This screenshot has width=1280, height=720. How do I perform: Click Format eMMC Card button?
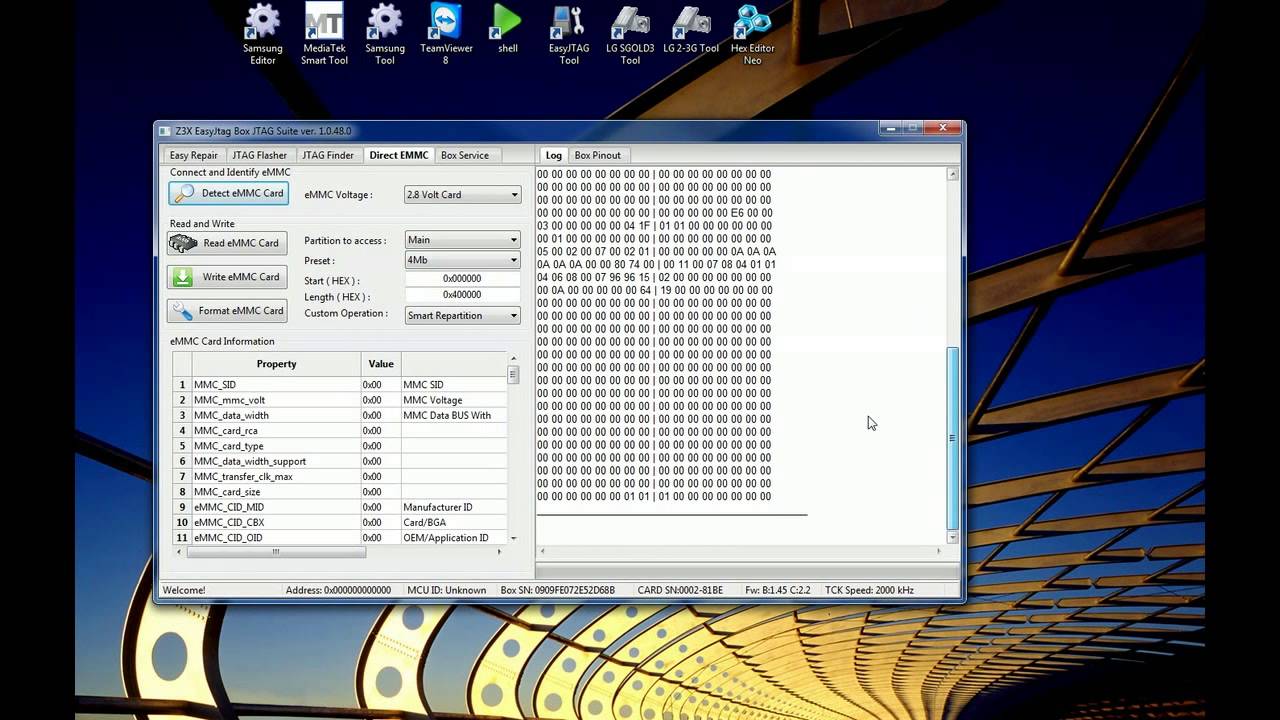(227, 311)
